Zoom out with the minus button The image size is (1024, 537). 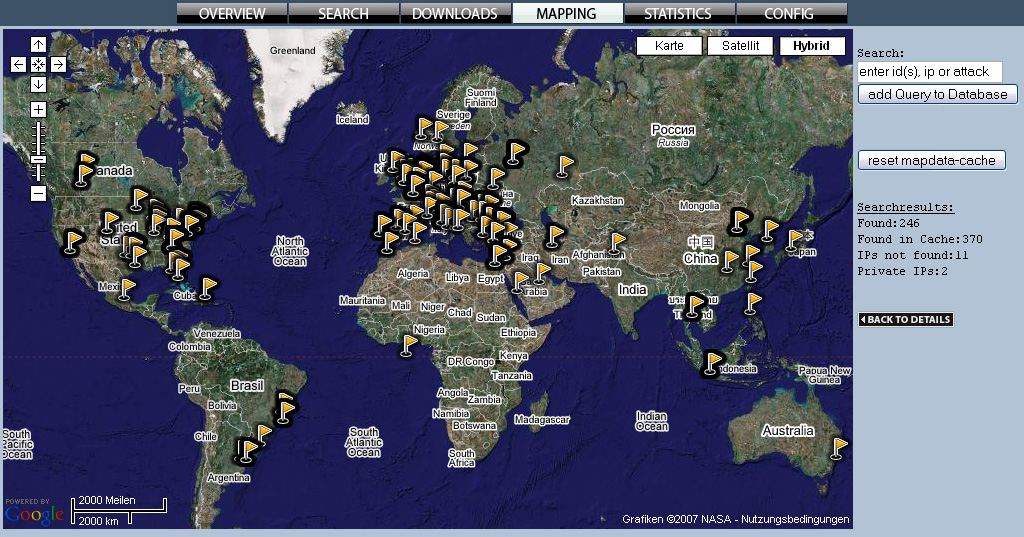(38, 193)
